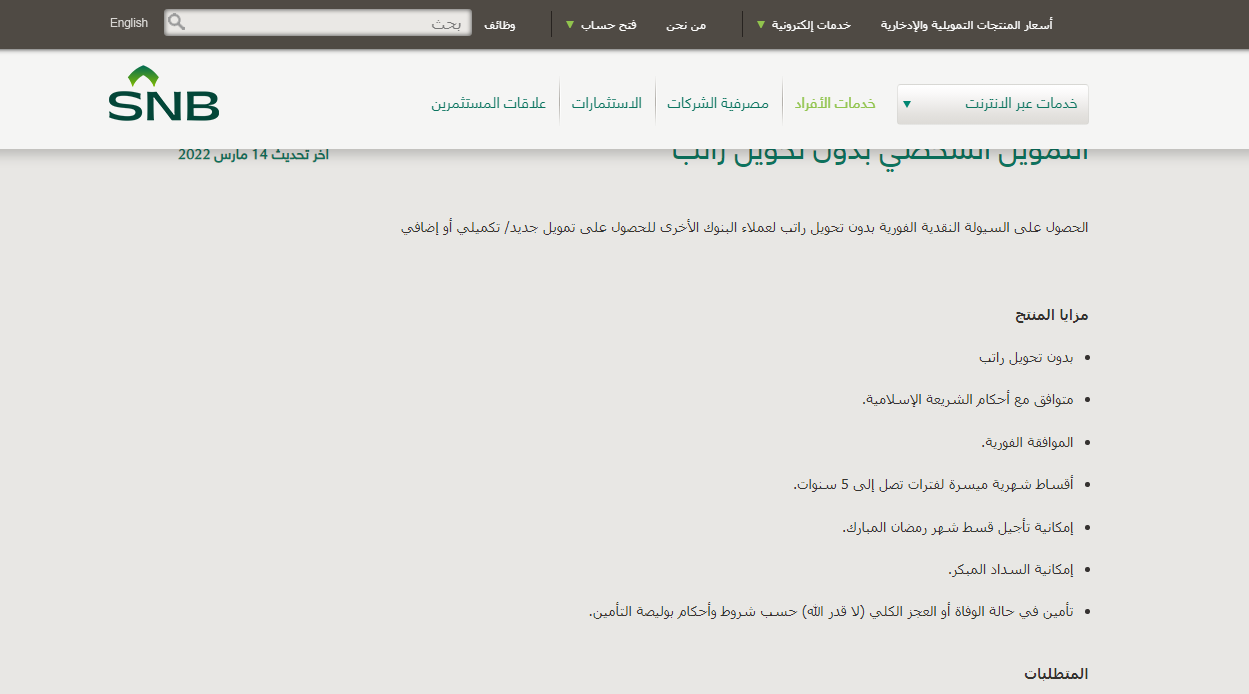Image resolution: width=1249 pixels, height=694 pixels.
Task: Open أسعار المنتجات التمويلية والإدخارية link
Action: pyautogui.click(x=966, y=24)
